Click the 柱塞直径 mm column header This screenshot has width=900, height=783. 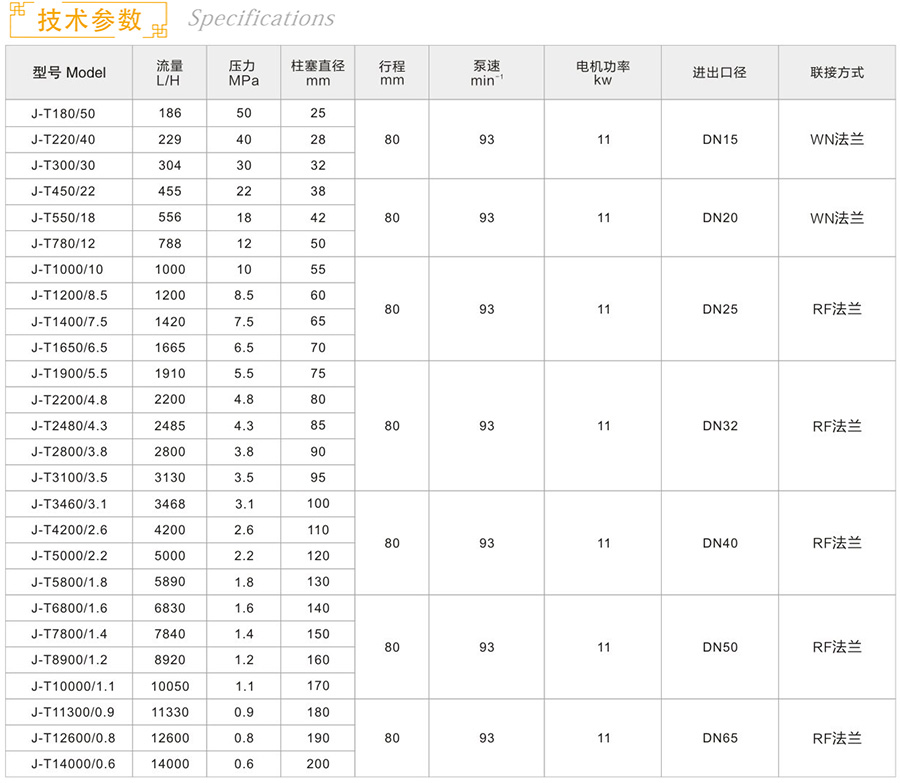(317, 73)
